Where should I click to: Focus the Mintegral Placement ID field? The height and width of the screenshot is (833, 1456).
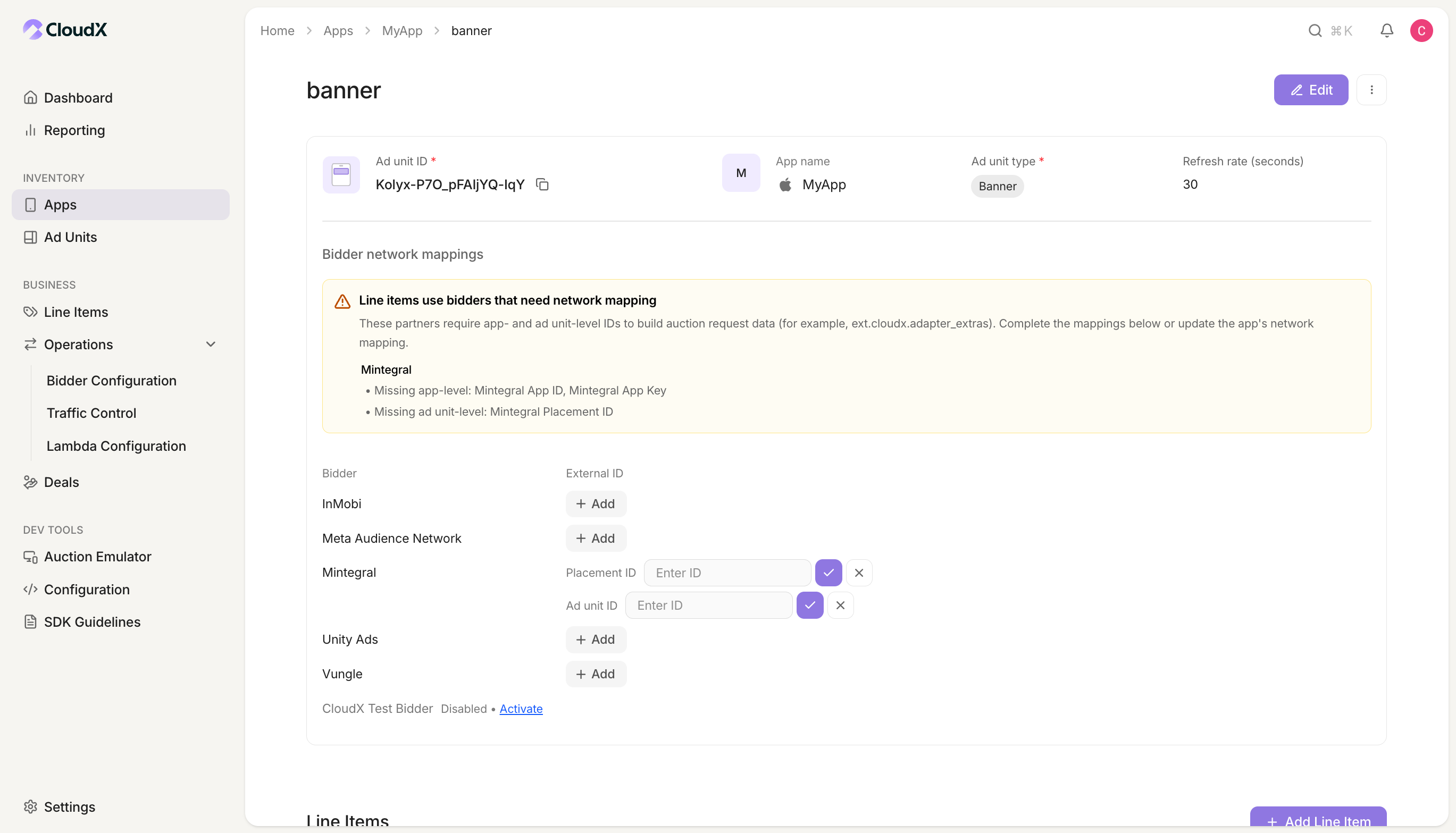pos(727,573)
